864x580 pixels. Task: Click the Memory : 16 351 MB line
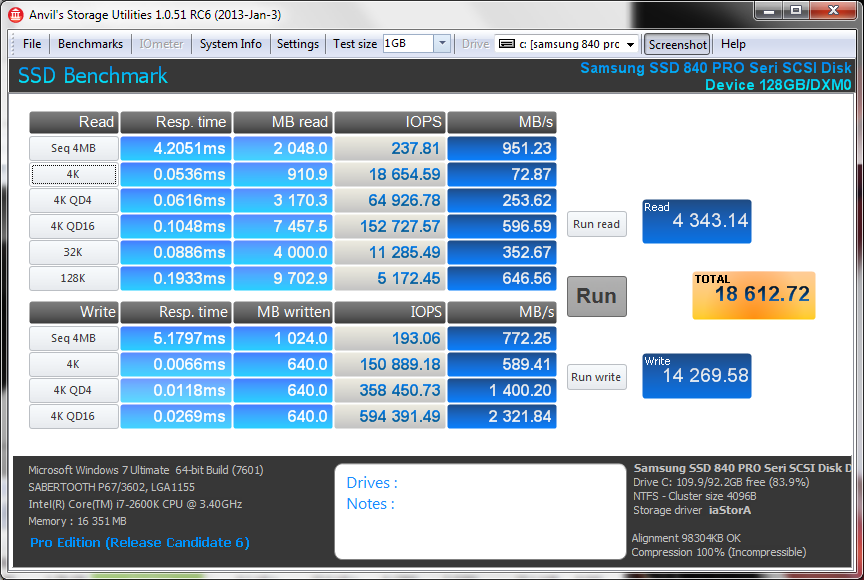[x=77, y=521]
